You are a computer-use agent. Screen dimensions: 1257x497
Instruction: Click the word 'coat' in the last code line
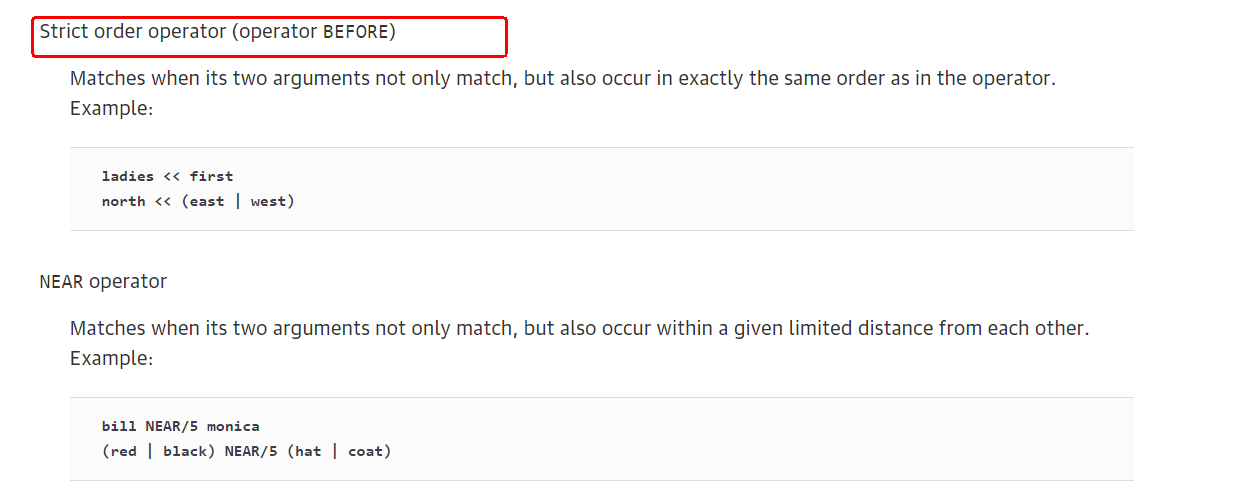click(x=365, y=451)
